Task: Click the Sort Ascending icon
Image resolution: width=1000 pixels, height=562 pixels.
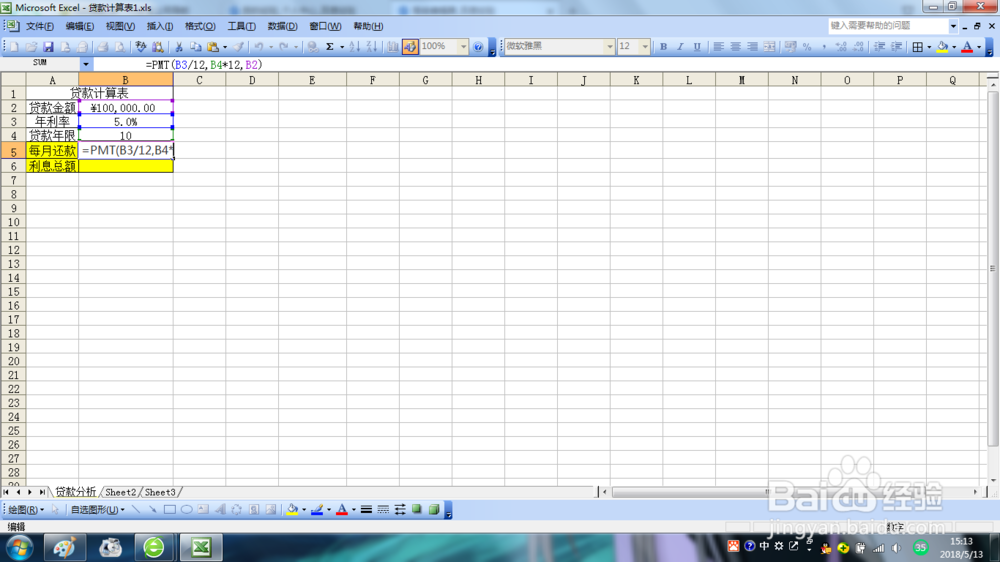Action: click(x=355, y=47)
